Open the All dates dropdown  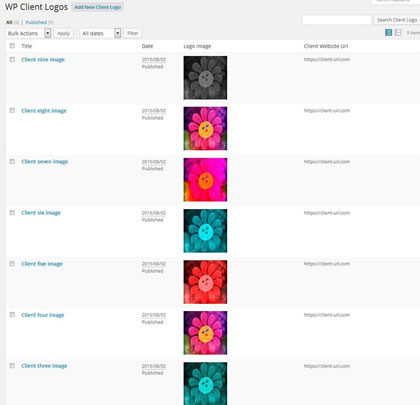point(100,33)
